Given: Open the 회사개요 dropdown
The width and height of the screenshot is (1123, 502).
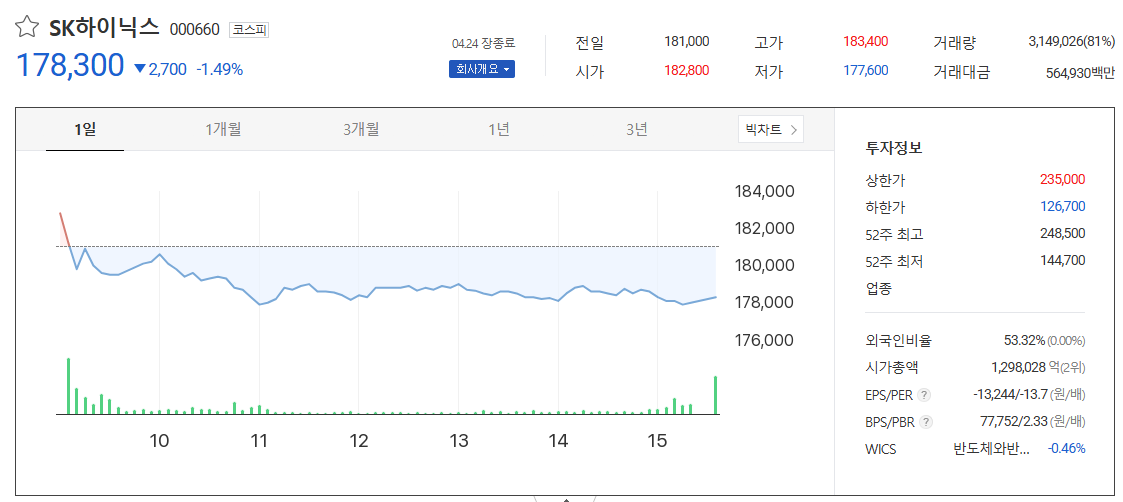Looking at the screenshot, I should [x=482, y=69].
